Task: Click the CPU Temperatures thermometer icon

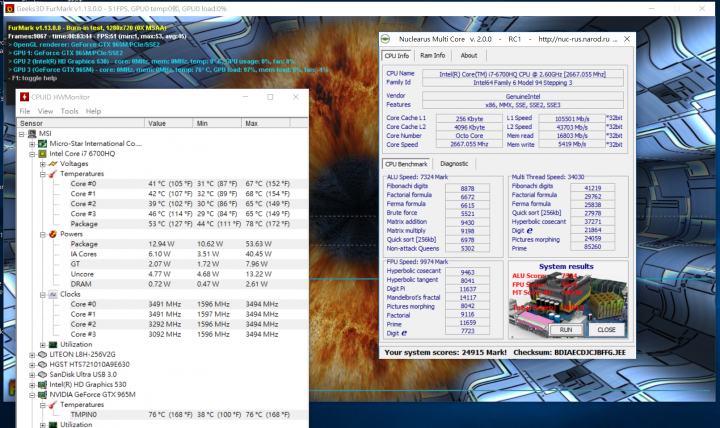Action: pyautogui.click(x=53, y=174)
